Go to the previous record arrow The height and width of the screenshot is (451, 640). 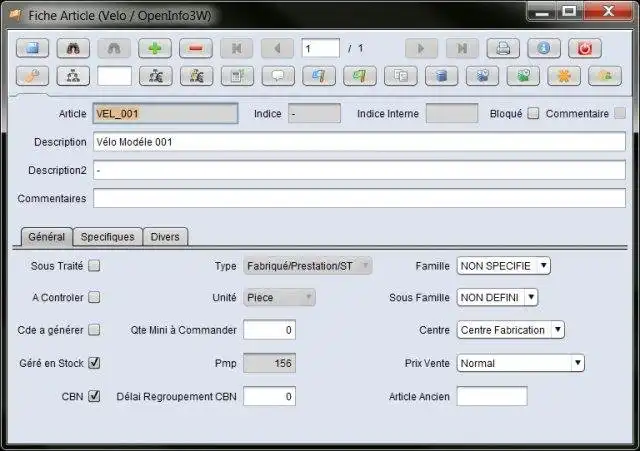278,48
